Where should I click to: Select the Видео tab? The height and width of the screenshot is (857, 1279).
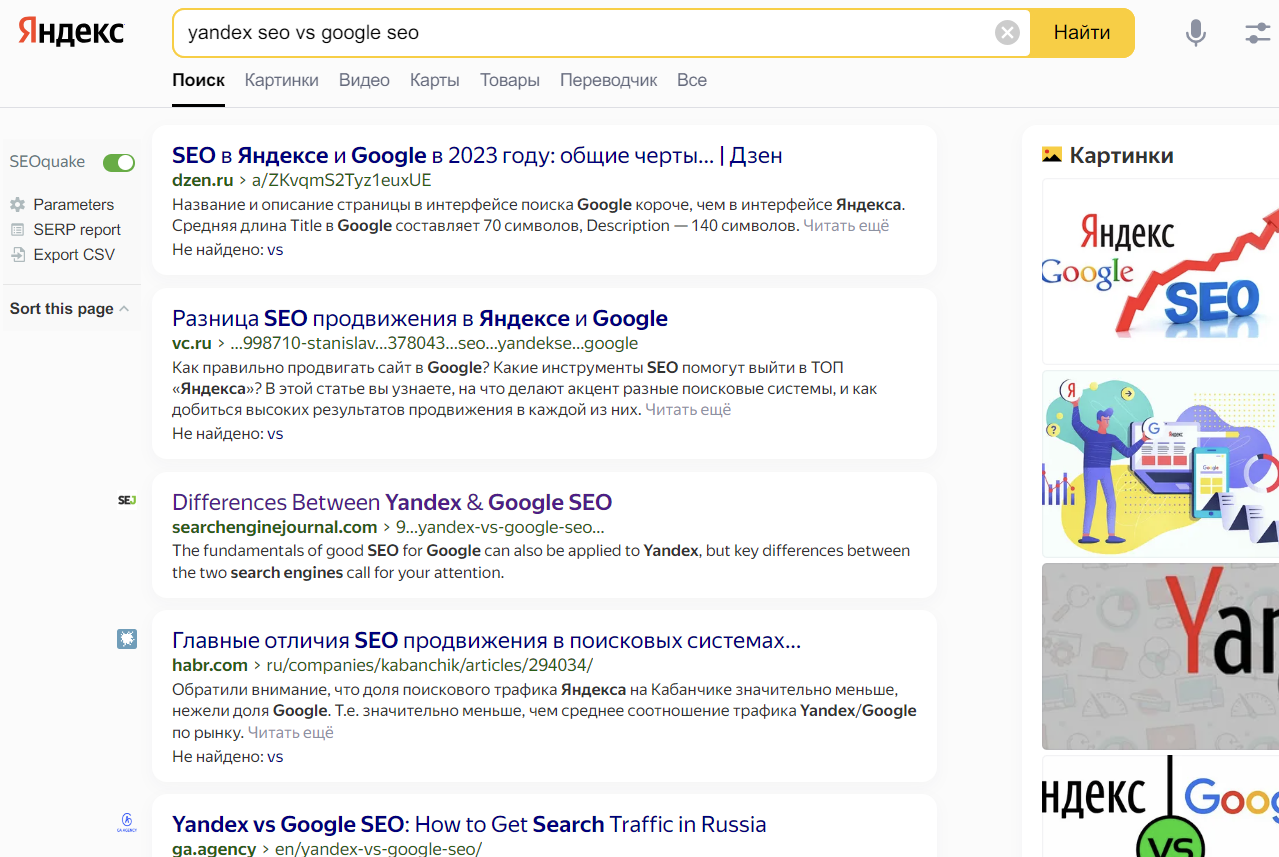pyautogui.click(x=363, y=80)
